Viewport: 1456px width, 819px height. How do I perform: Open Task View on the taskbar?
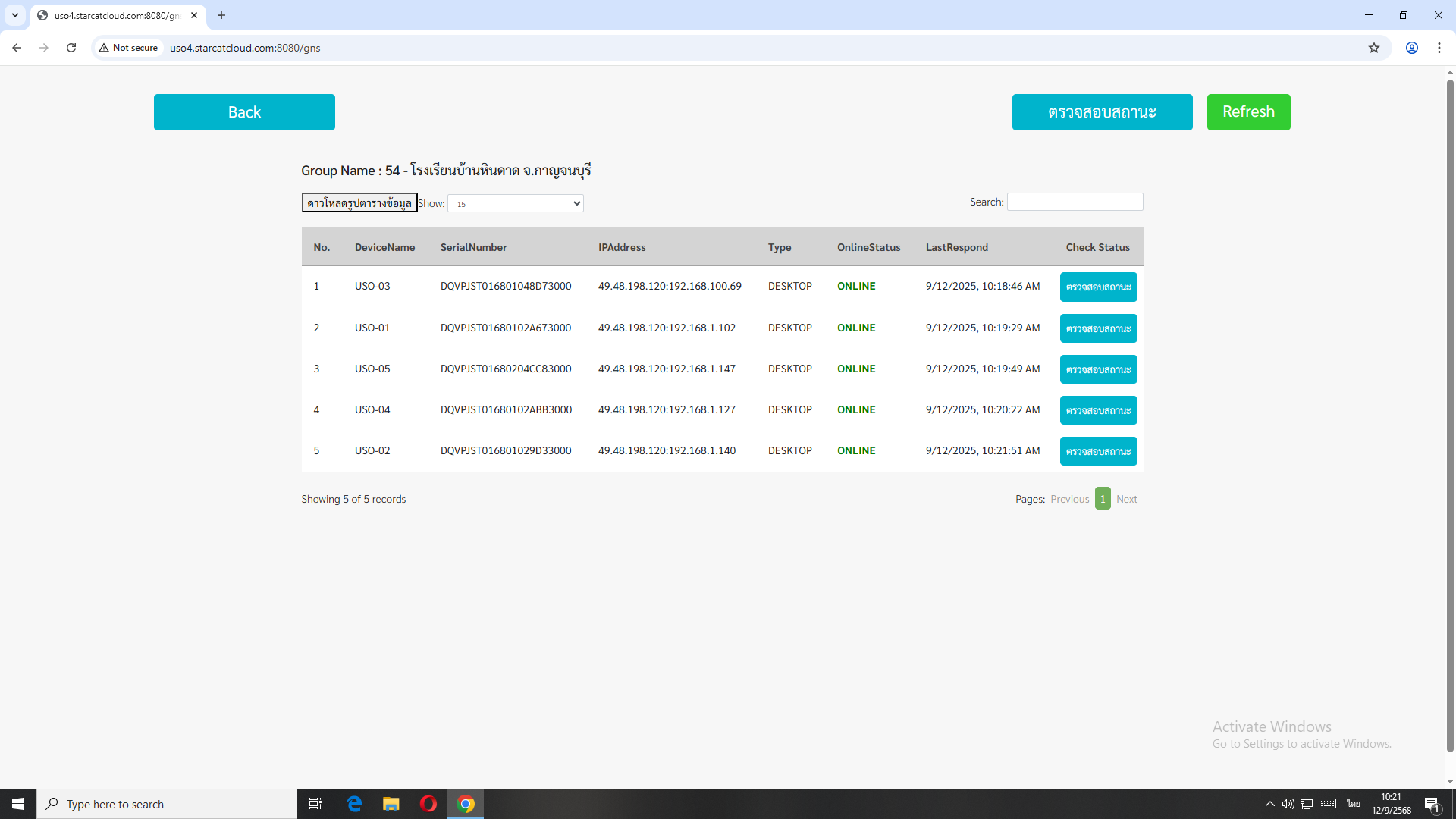pyautogui.click(x=315, y=804)
